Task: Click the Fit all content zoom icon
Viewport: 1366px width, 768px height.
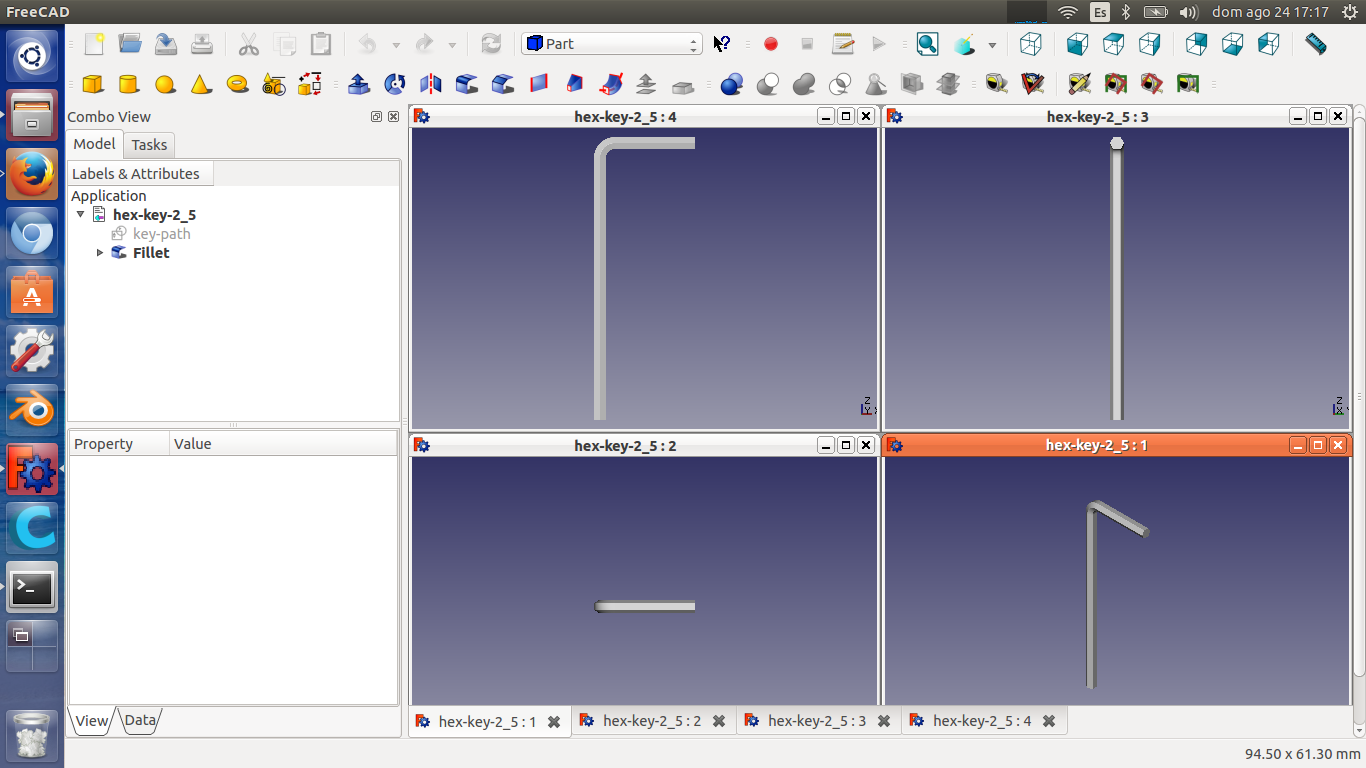Action: click(927, 44)
